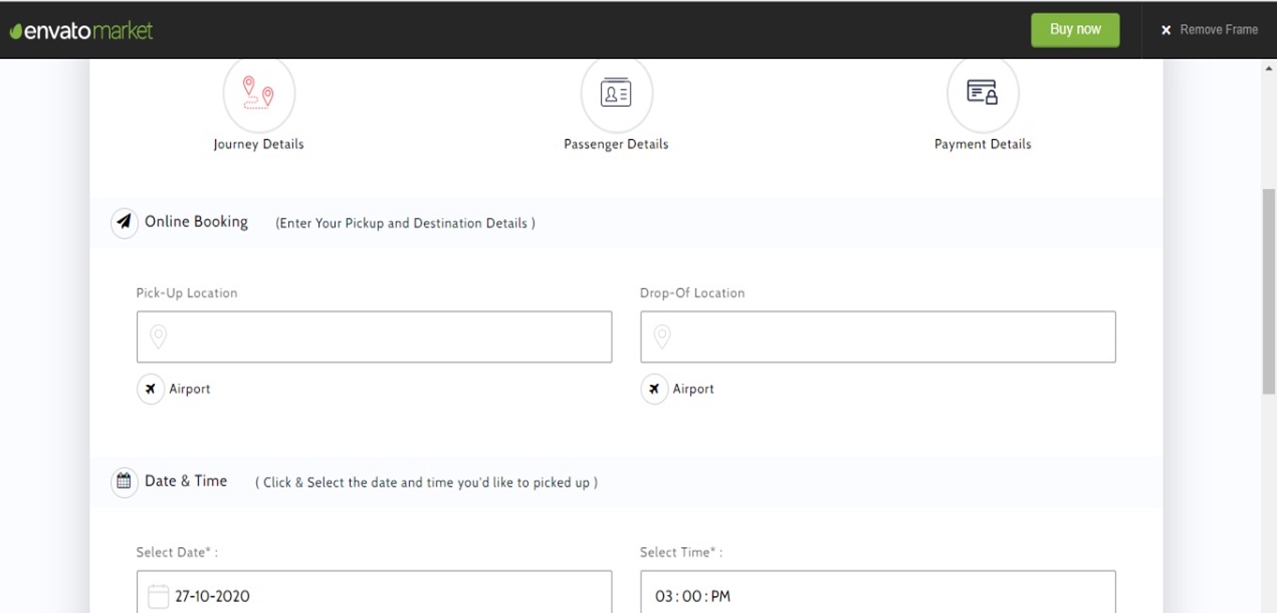1277x613 pixels.
Task: Click the Passenger Details ID card icon
Action: coord(616,93)
